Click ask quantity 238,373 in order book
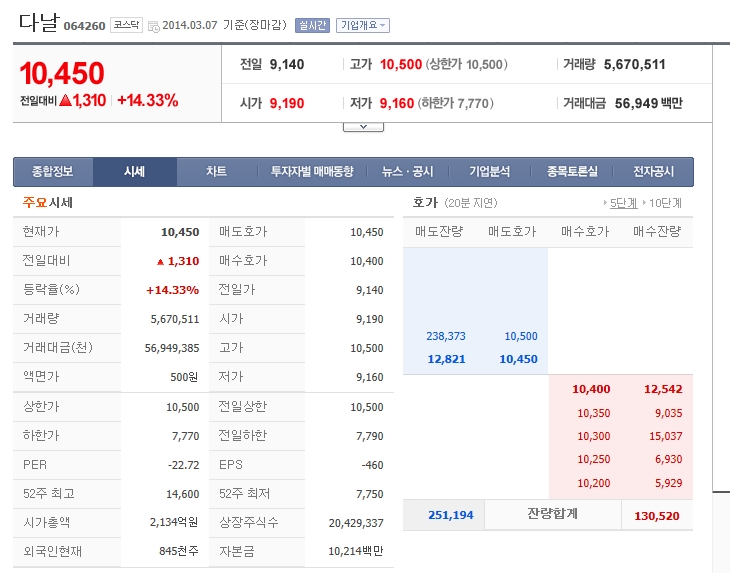730x573 pixels. point(446,336)
